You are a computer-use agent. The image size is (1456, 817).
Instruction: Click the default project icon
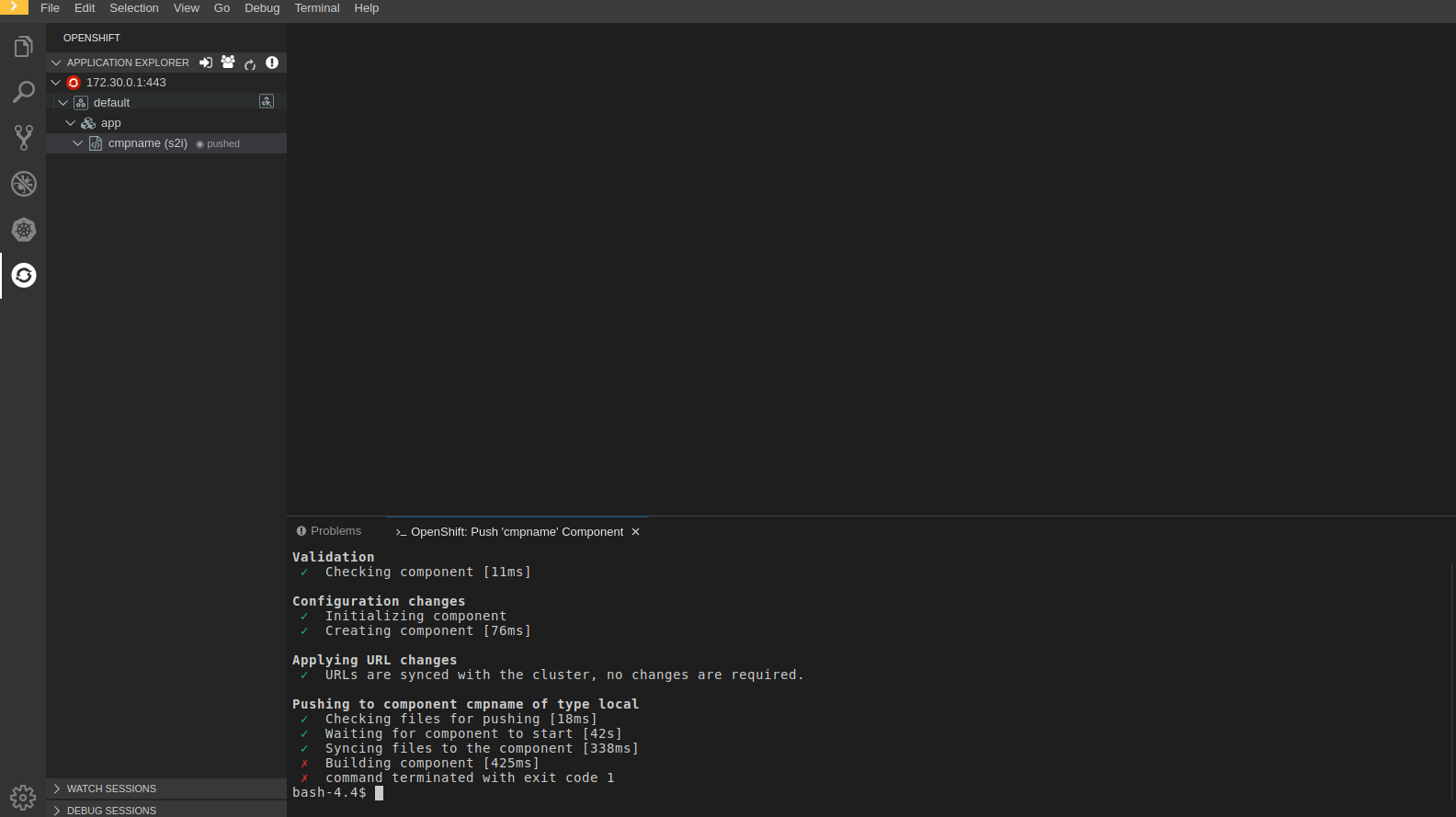coord(81,103)
